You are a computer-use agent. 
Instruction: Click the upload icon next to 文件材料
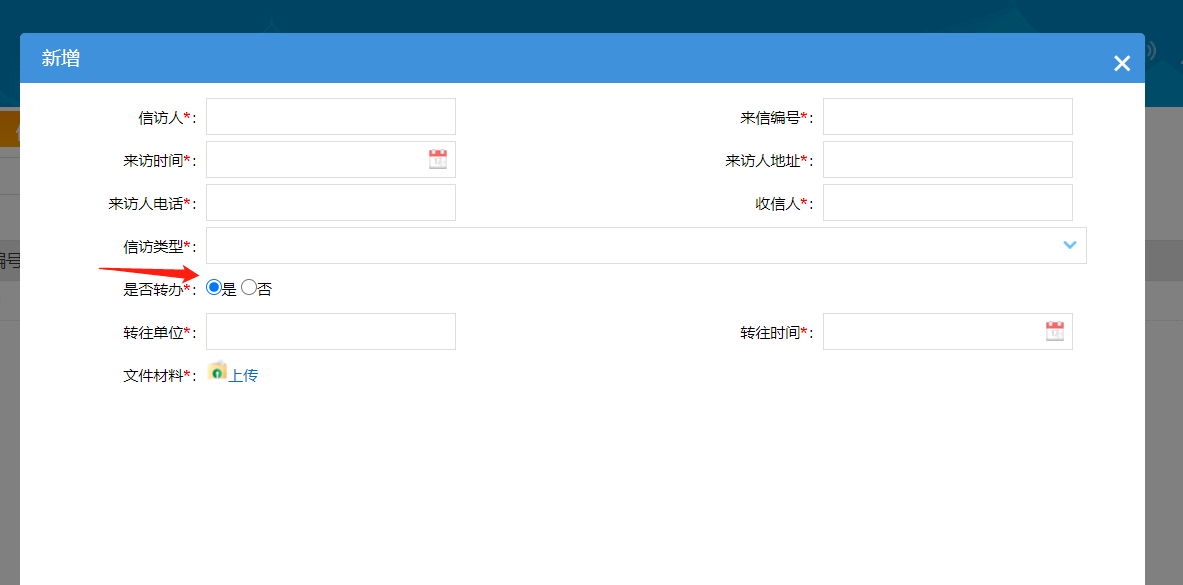[219, 374]
